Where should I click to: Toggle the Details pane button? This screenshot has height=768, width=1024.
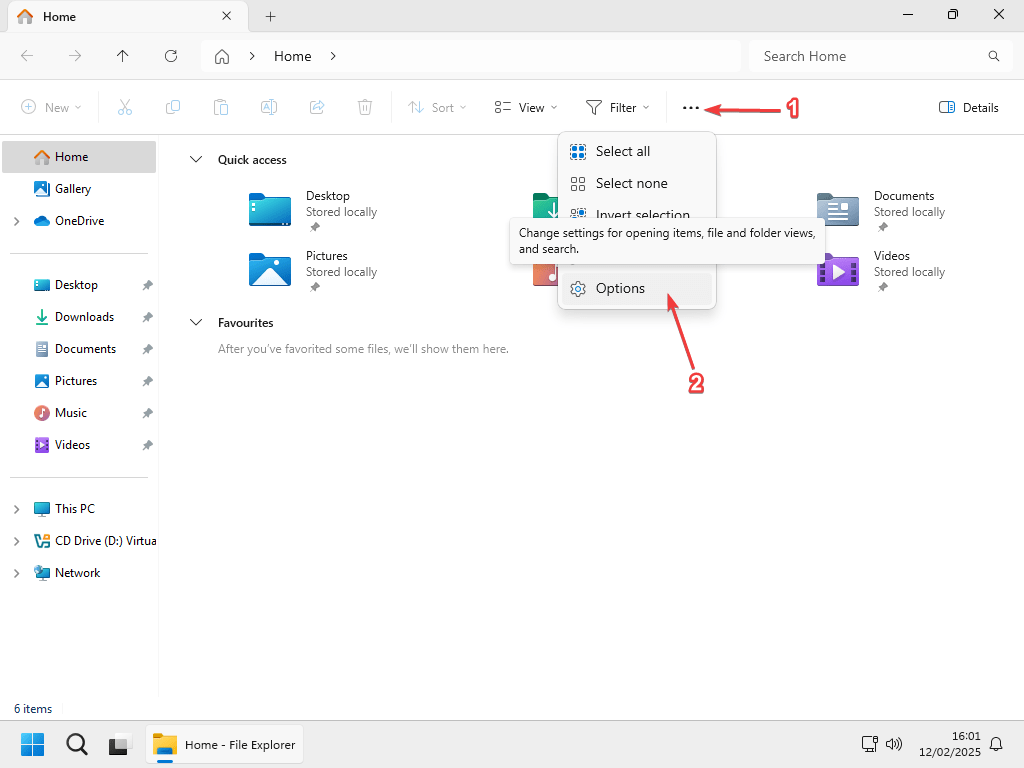click(968, 108)
